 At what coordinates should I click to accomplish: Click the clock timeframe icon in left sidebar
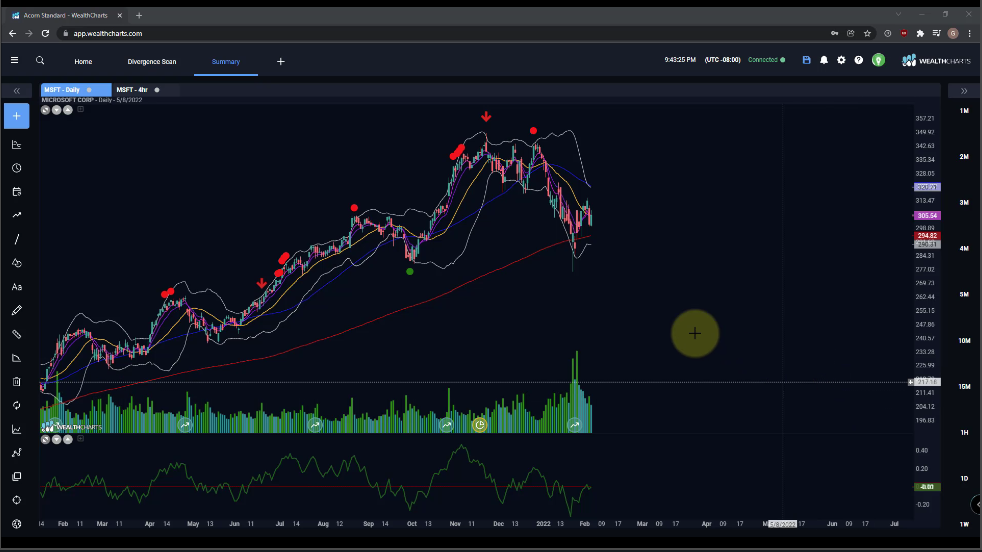pos(17,168)
